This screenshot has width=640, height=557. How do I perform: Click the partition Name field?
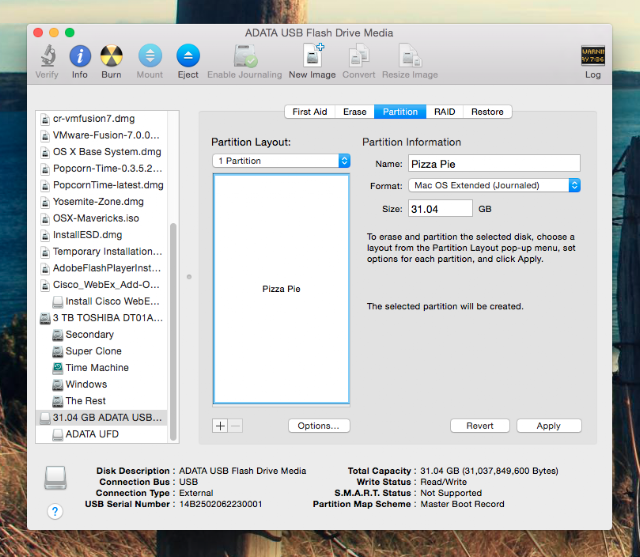(x=494, y=164)
